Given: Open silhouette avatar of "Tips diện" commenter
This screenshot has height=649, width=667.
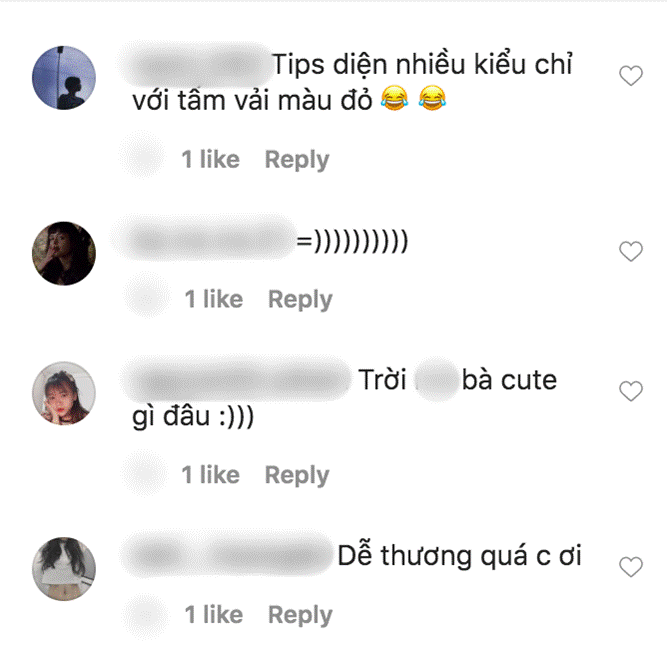Looking at the screenshot, I should [64, 78].
